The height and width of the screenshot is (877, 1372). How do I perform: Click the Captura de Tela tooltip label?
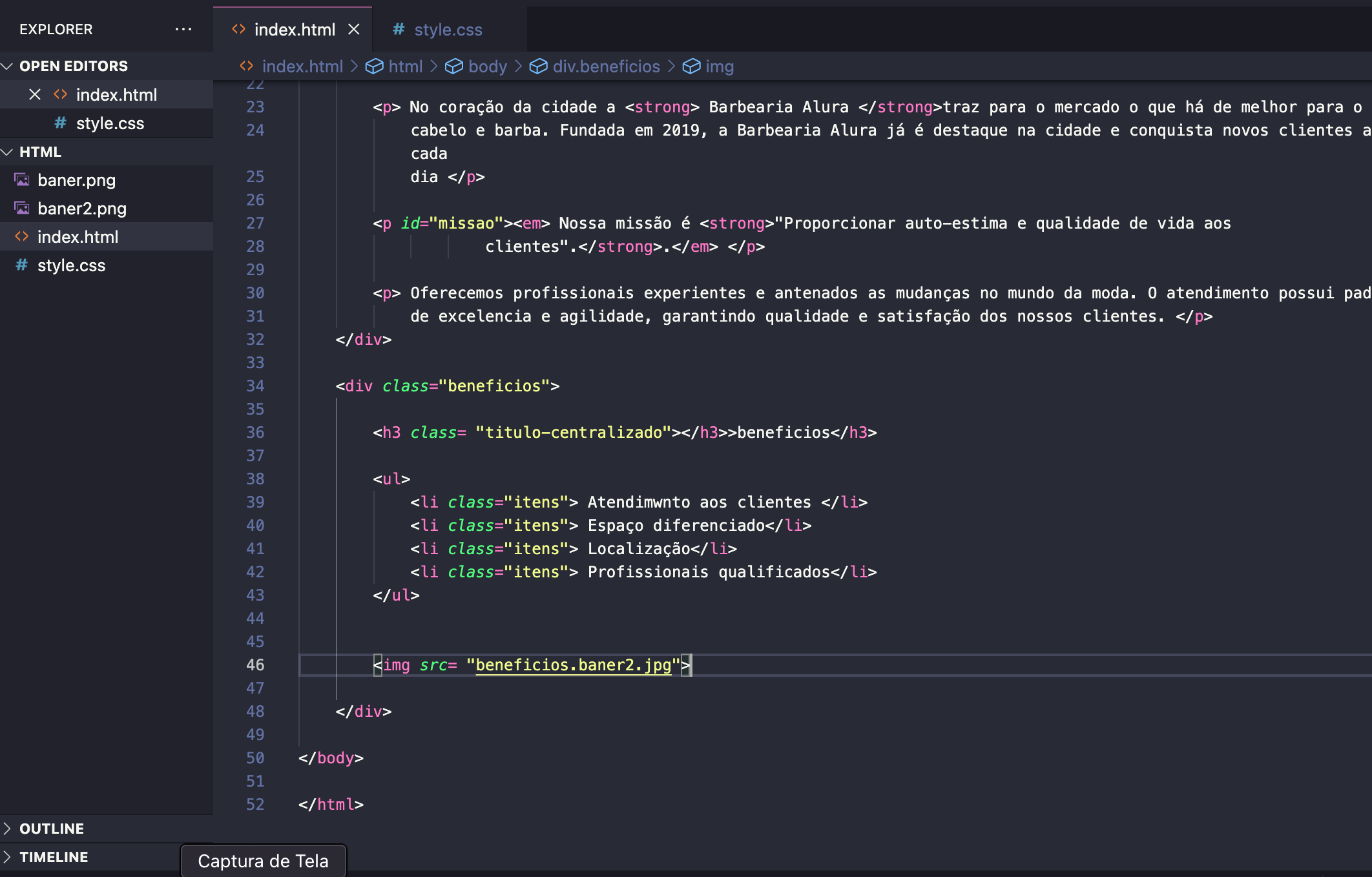tap(263, 861)
